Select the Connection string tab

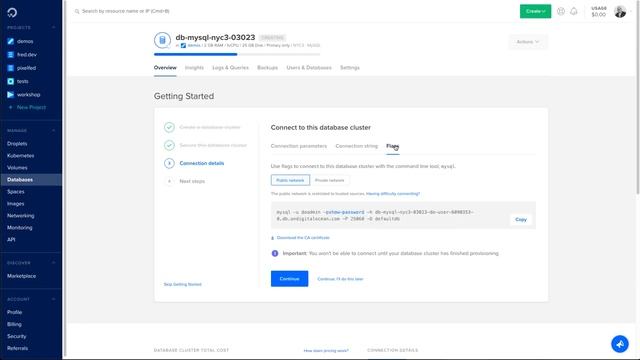(356, 146)
